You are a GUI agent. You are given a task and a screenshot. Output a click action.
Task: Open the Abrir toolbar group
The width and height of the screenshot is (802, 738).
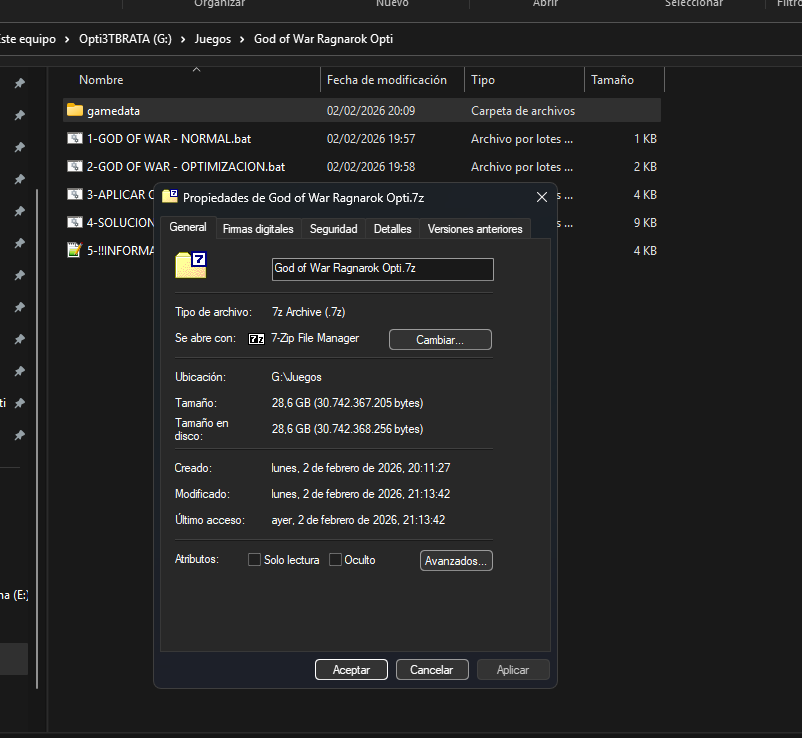[x=545, y=4]
